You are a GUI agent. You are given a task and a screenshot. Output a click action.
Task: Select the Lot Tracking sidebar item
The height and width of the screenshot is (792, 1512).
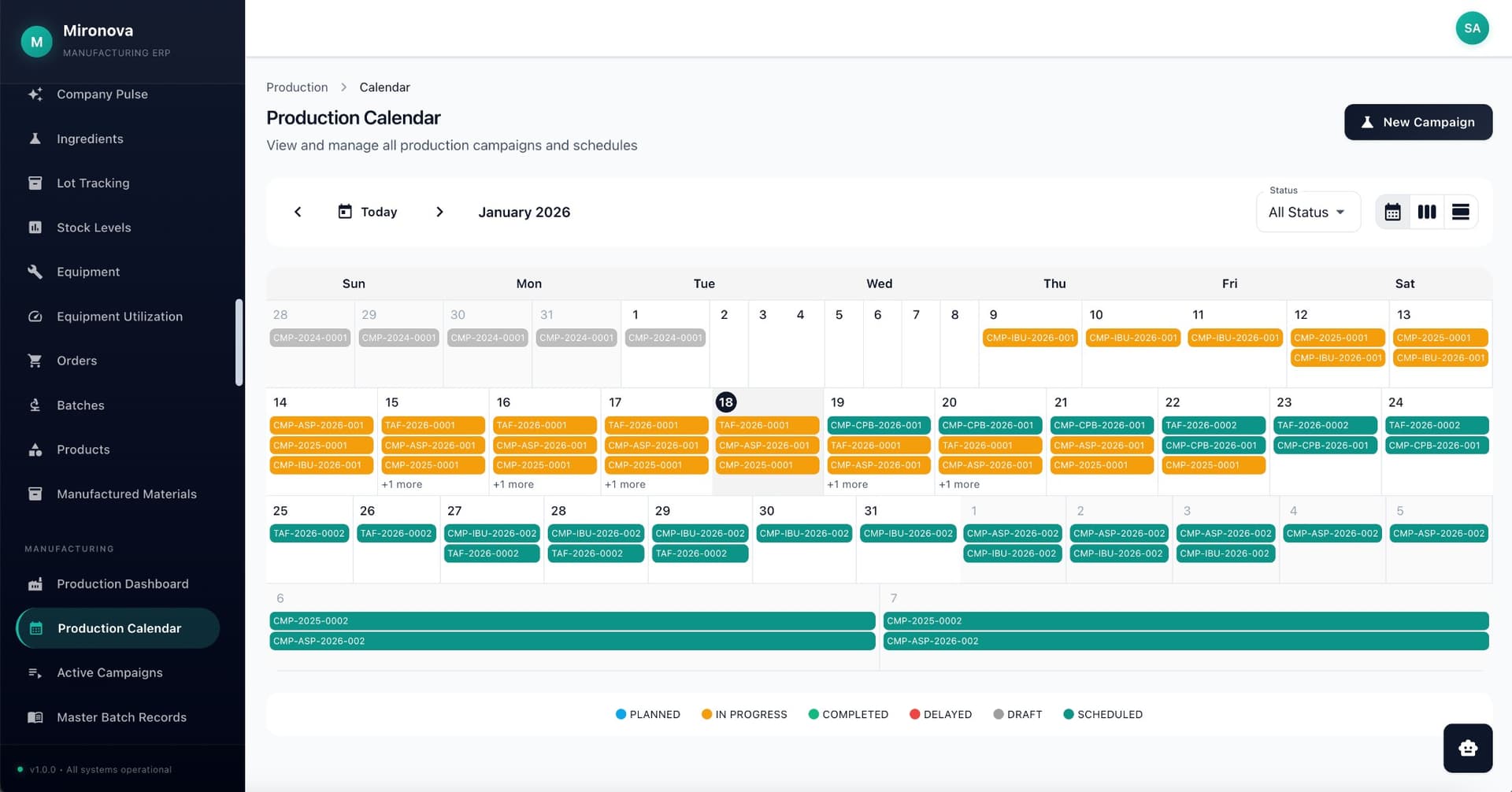[93, 183]
